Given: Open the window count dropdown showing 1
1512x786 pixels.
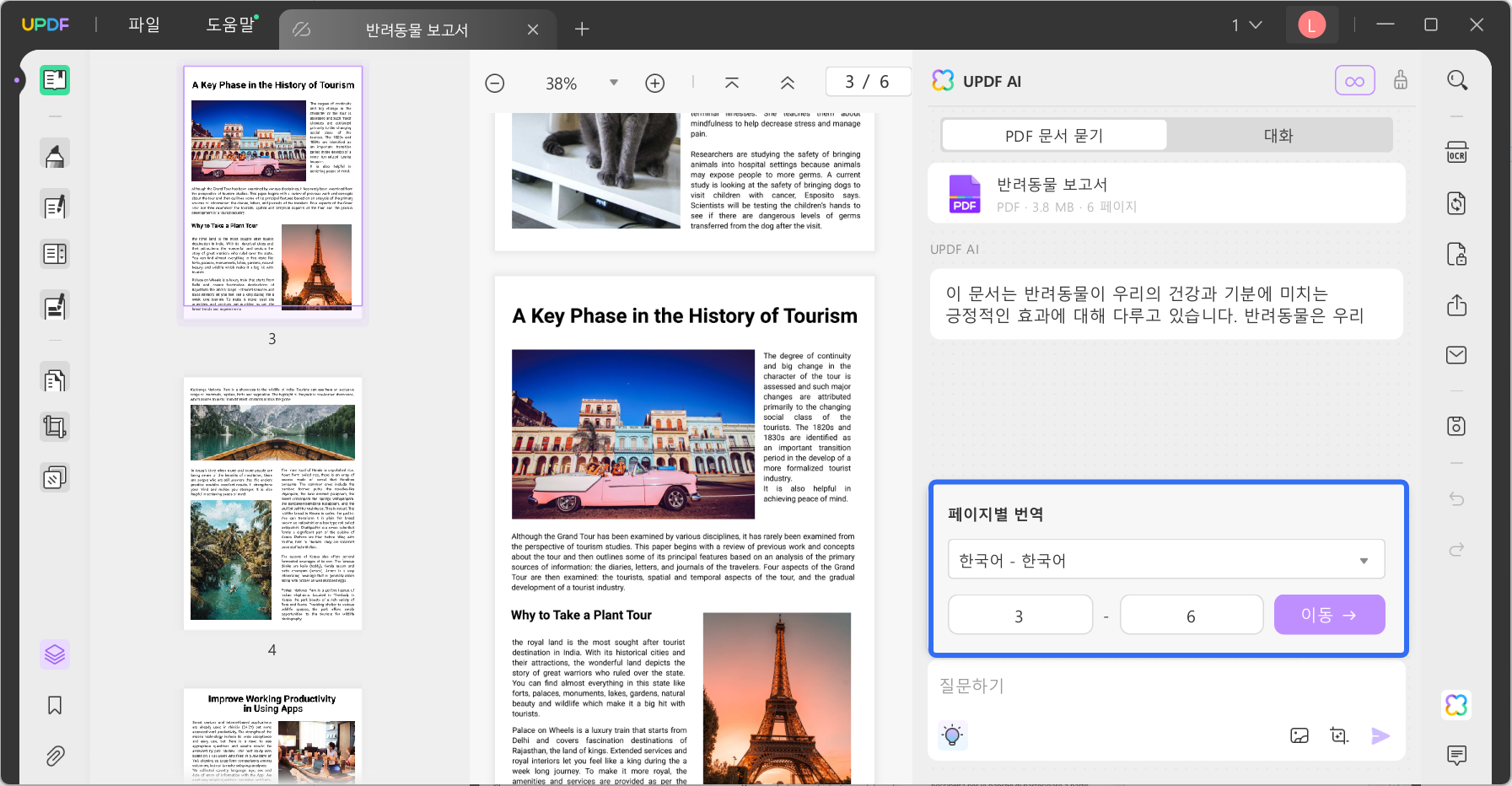Looking at the screenshot, I should (1246, 25).
